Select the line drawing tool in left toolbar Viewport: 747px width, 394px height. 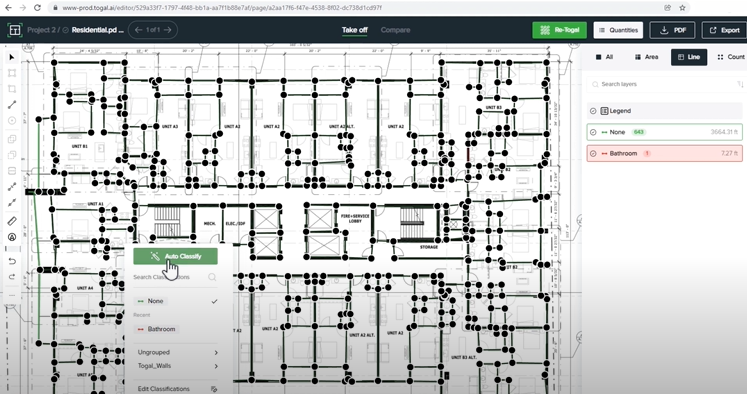pos(12,104)
